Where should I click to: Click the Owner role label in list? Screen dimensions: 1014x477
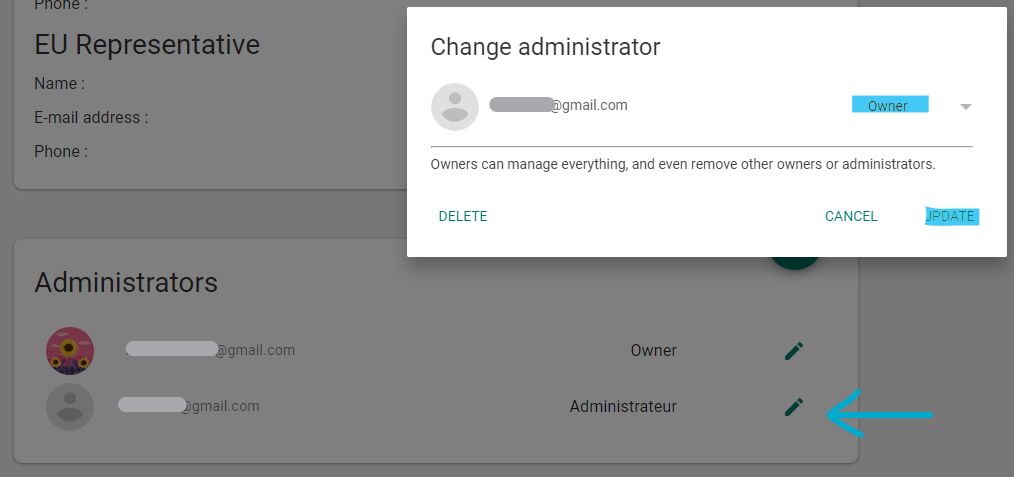pyautogui.click(x=653, y=350)
